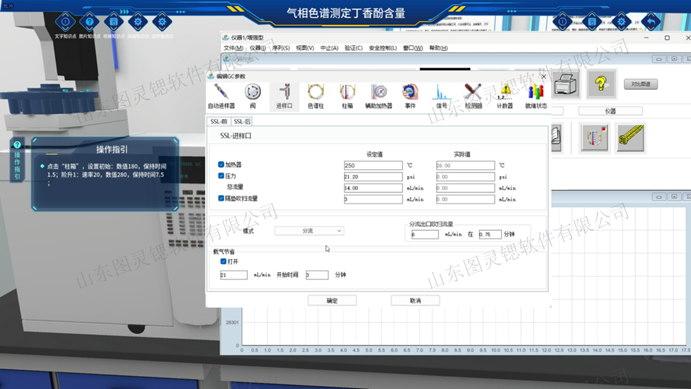The image size is (691, 389).
Task: Click the yellow question mark help icon
Action: pyautogui.click(x=601, y=84)
